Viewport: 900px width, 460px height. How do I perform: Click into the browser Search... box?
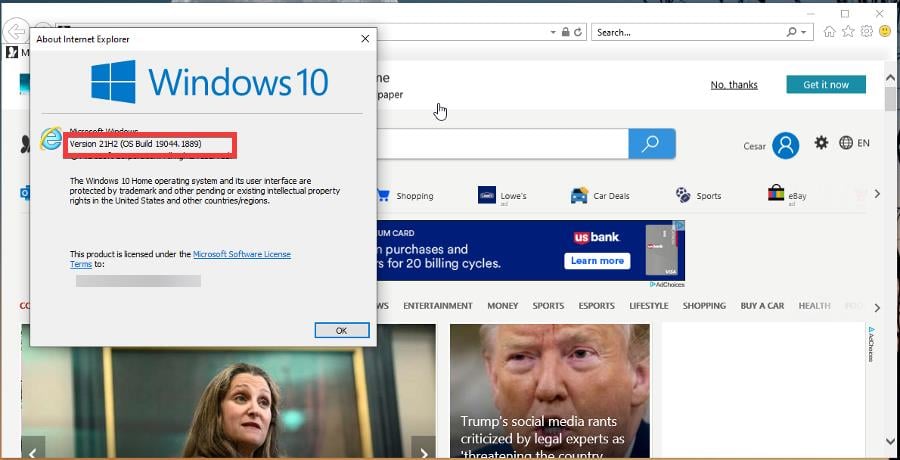click(688, 33)
